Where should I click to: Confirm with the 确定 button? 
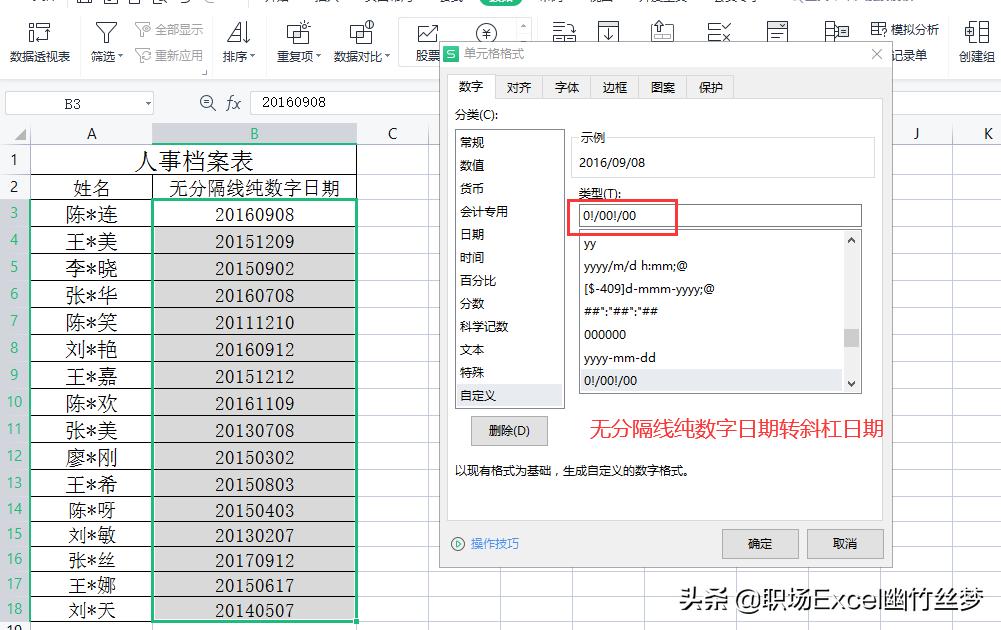click(x=760, y=544)
